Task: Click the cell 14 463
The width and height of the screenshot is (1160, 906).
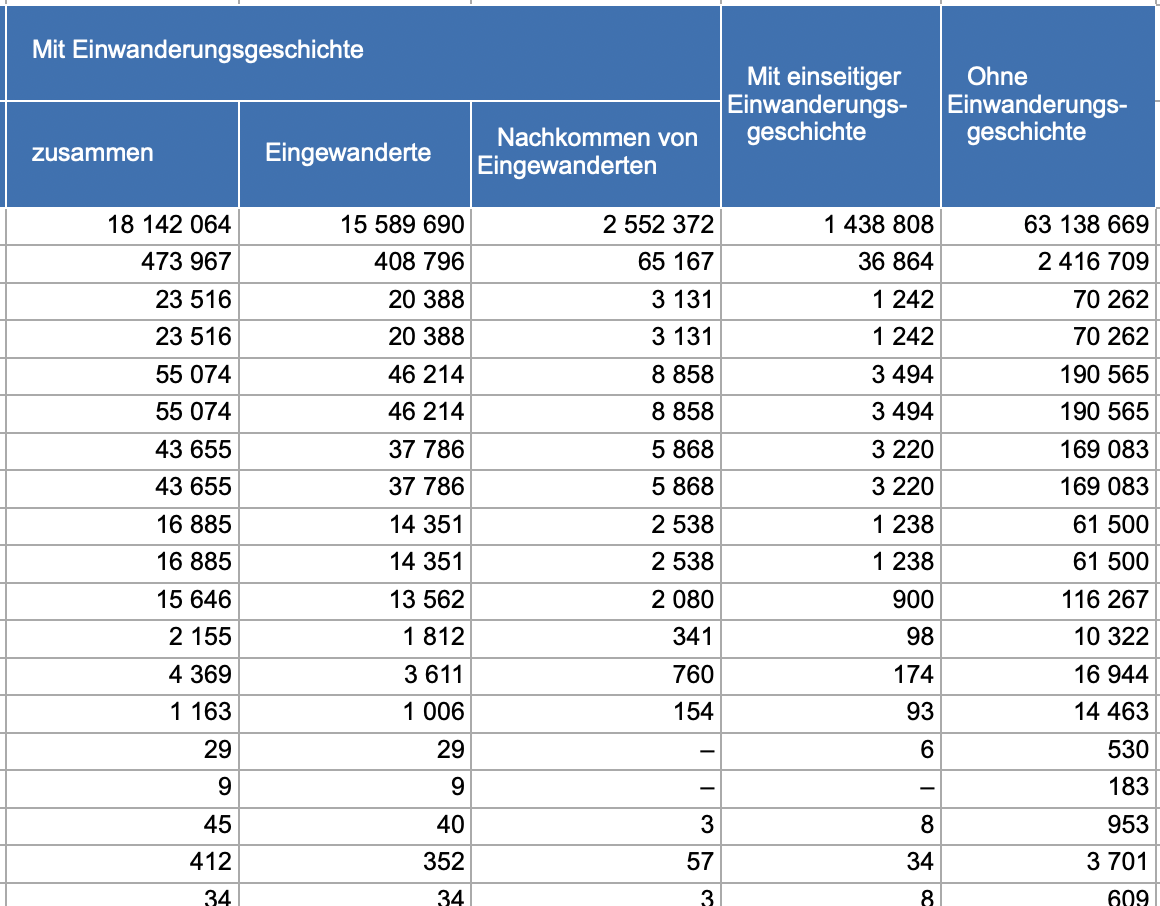Action: [1048, 713]
